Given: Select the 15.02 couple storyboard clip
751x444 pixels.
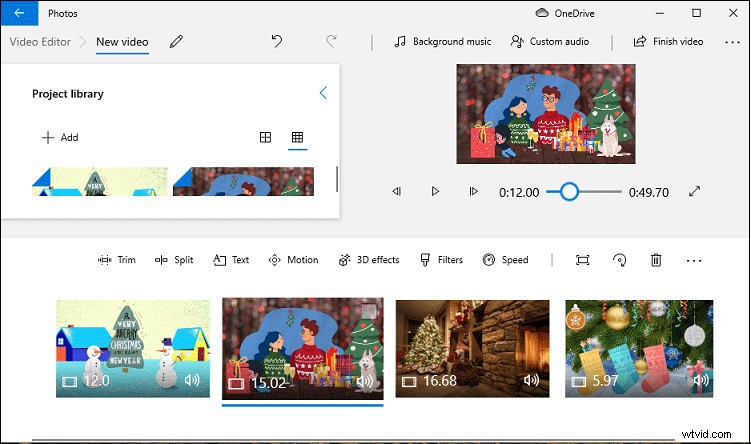Looking at the screenshot, I should point(303,349).
